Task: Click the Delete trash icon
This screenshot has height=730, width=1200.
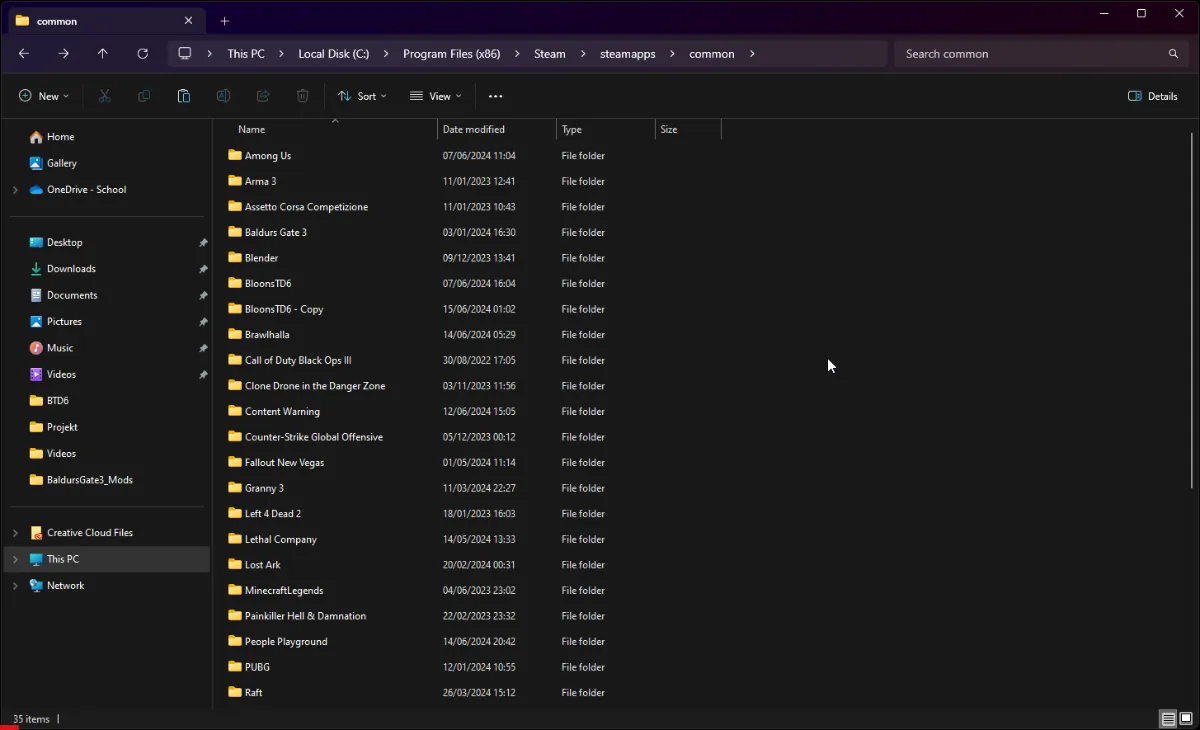Action: (x=302, y=95)
